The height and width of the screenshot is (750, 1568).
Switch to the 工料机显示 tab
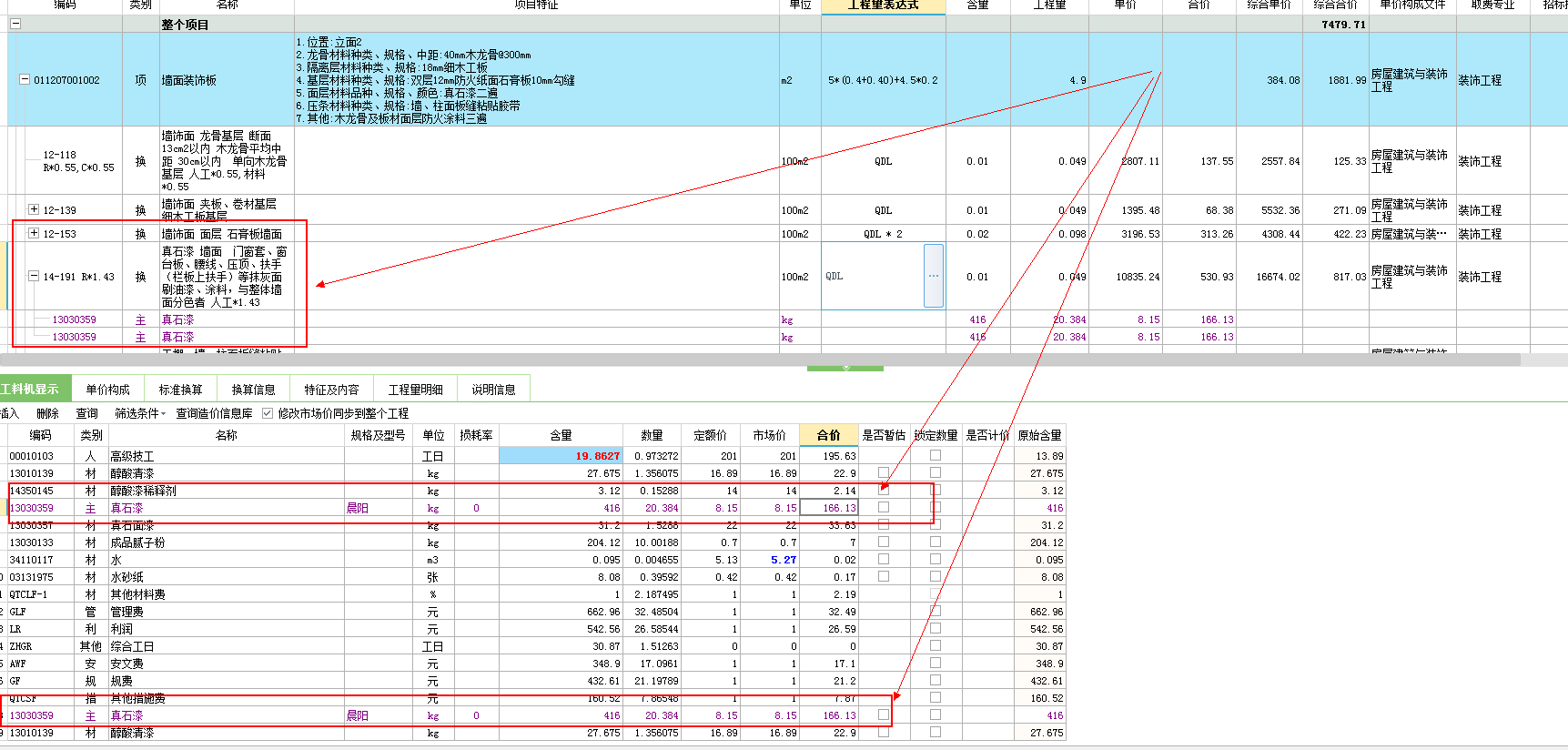point(34,389)
